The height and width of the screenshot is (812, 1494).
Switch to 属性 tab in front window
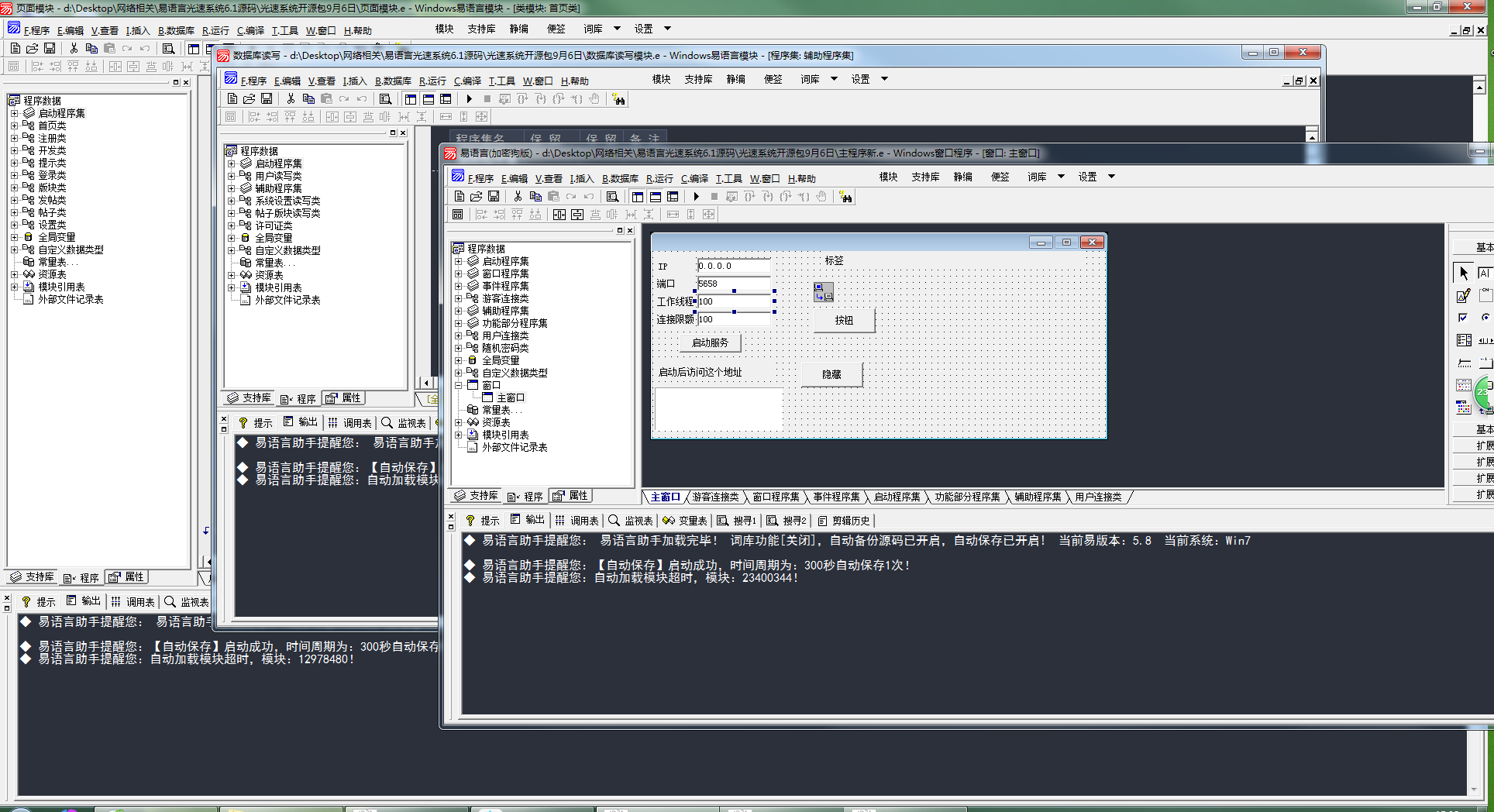[570, 496]
